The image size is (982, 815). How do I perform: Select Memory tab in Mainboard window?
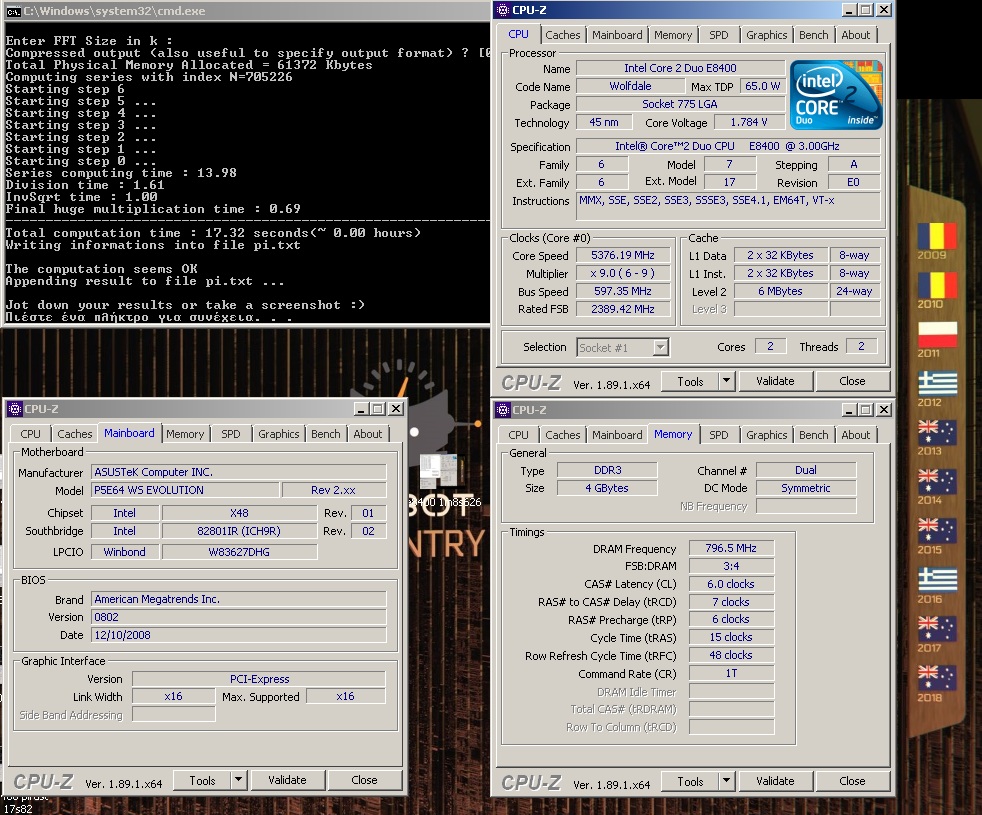click(x=185, y=434)
